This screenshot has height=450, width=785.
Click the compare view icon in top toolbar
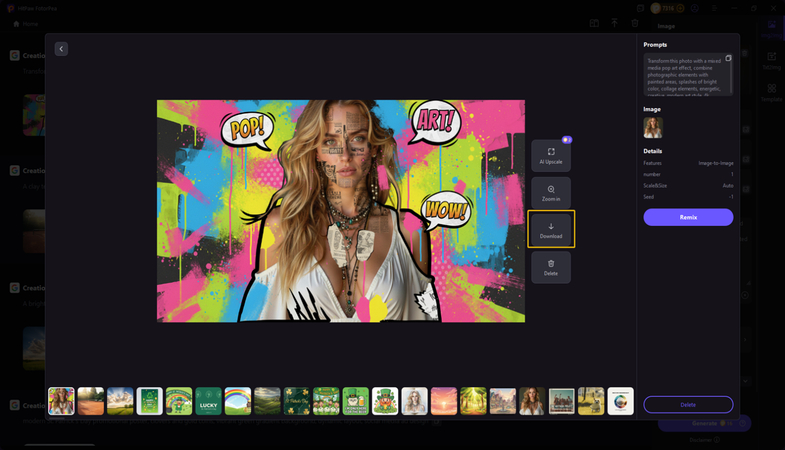(x=594, y=23)
